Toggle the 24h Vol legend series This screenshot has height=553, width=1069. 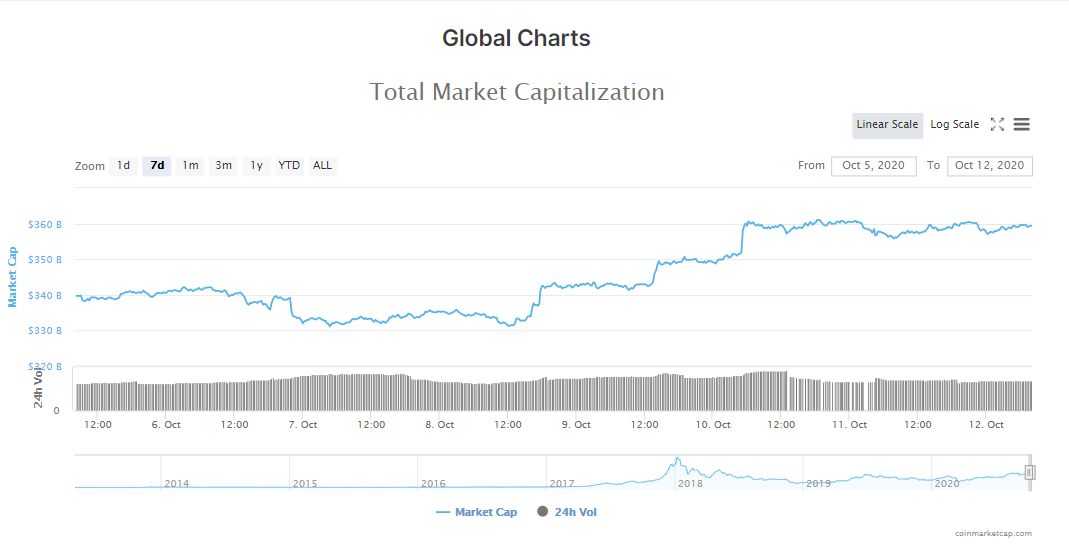click(x=567, y=512)
